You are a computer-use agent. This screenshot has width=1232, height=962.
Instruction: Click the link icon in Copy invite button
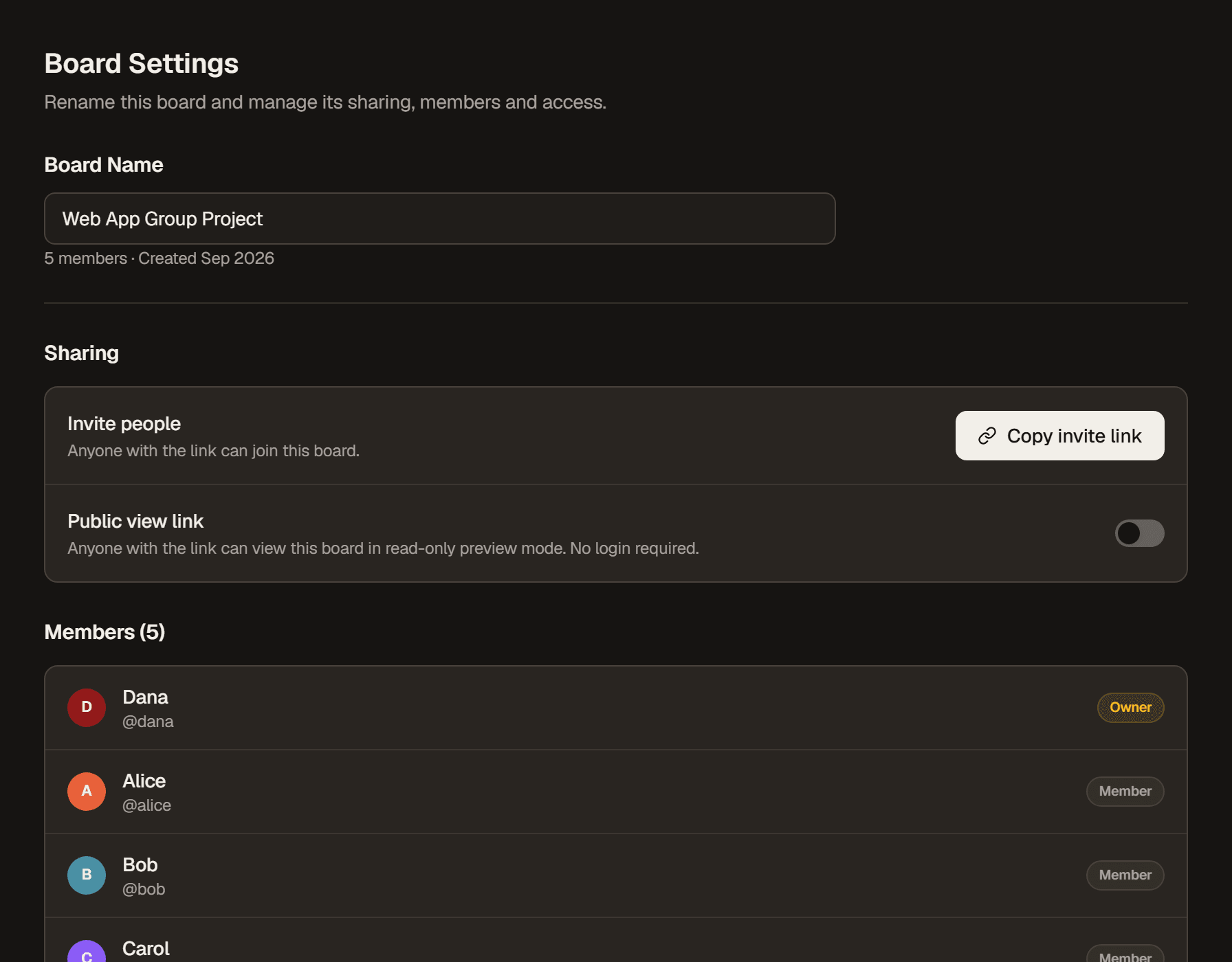[x=987, y=436]
